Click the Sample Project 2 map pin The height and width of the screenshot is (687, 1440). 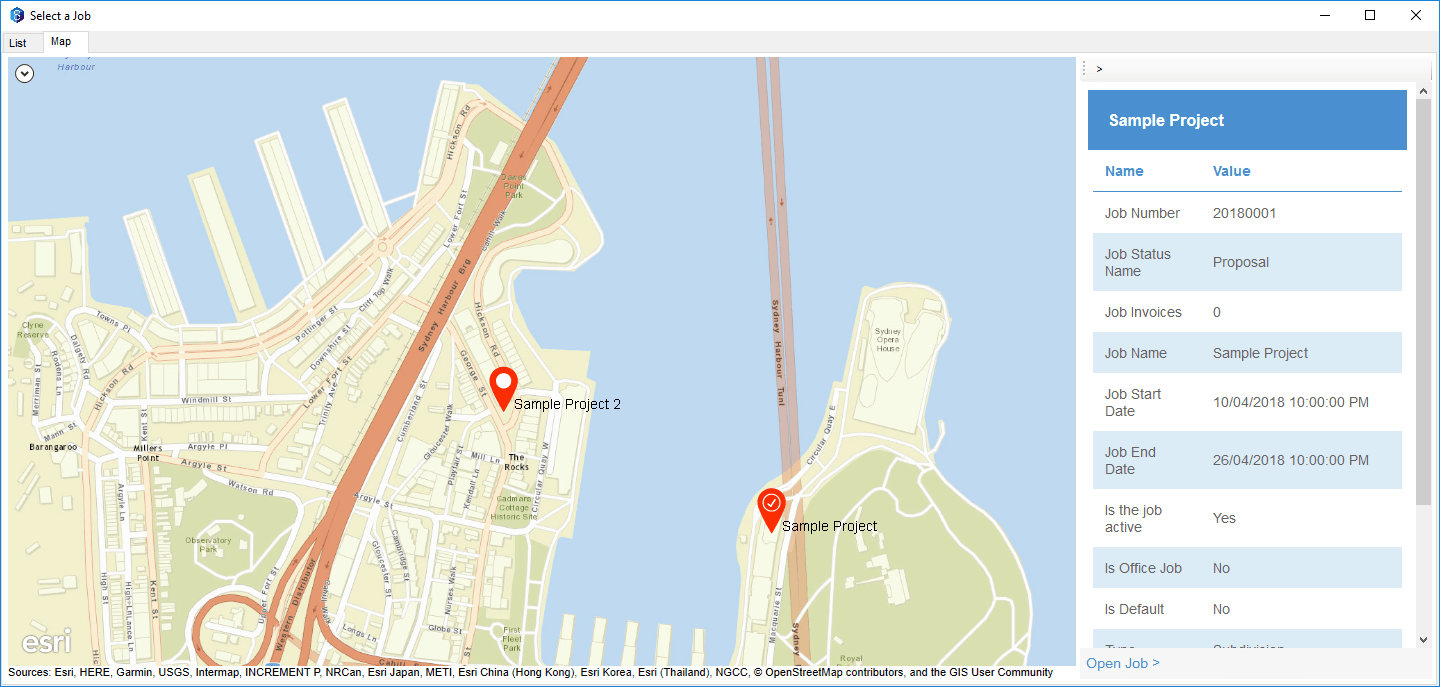click(x=504, y=388)
